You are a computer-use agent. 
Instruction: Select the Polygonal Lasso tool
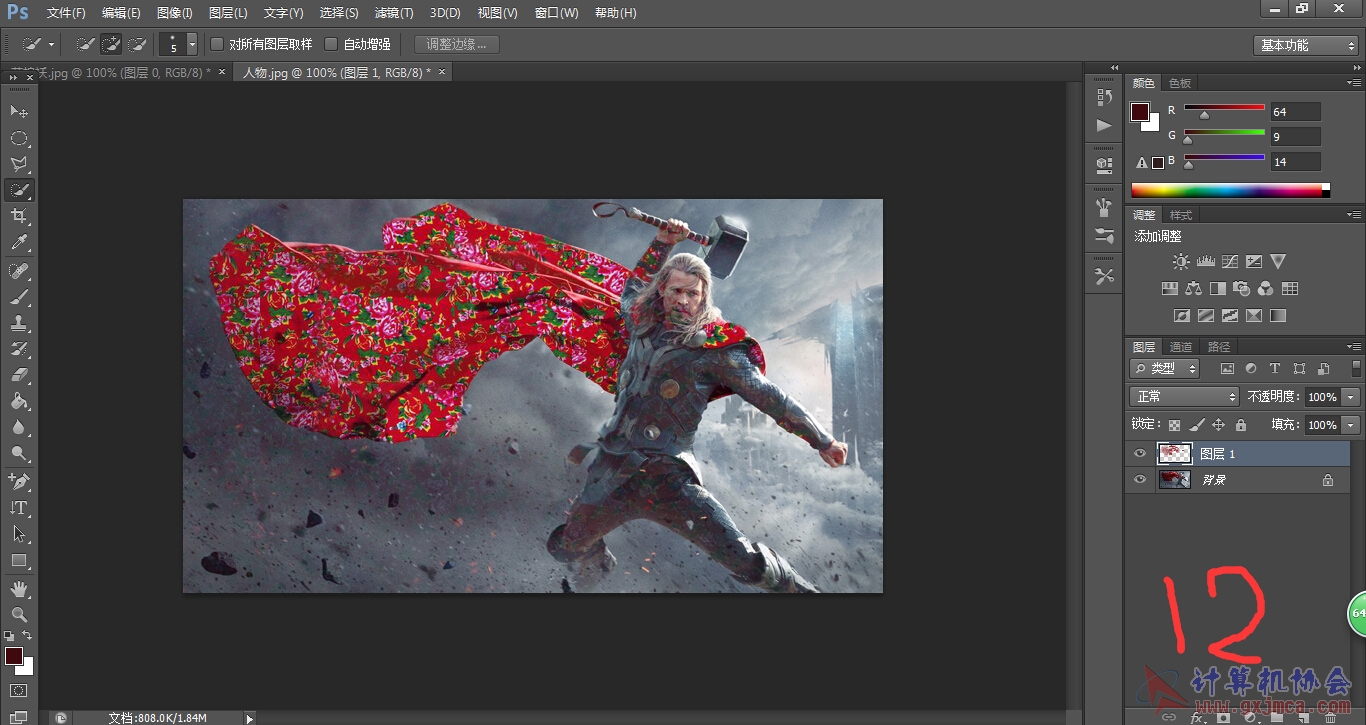coord(19,164)
